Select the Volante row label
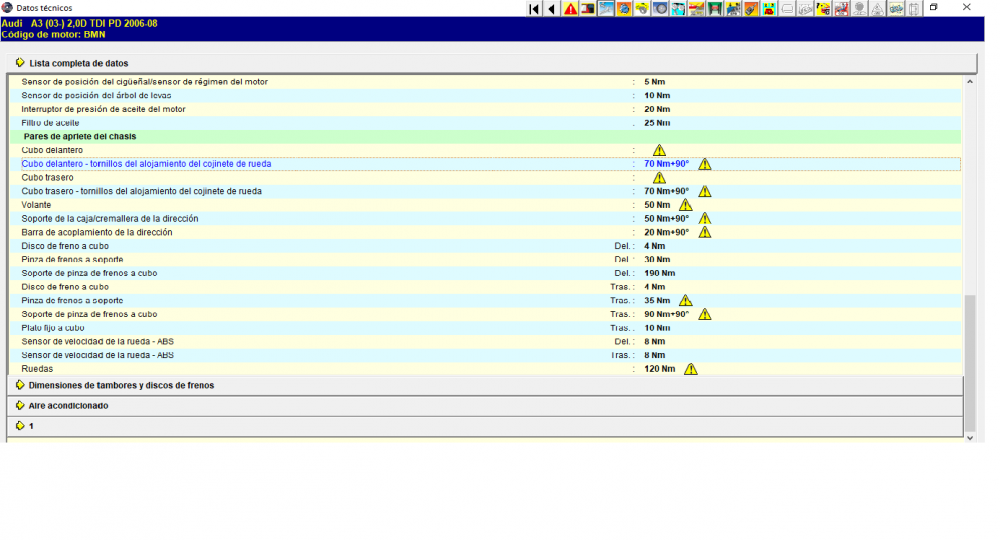The image size is (1000, 540). [36, 205]
